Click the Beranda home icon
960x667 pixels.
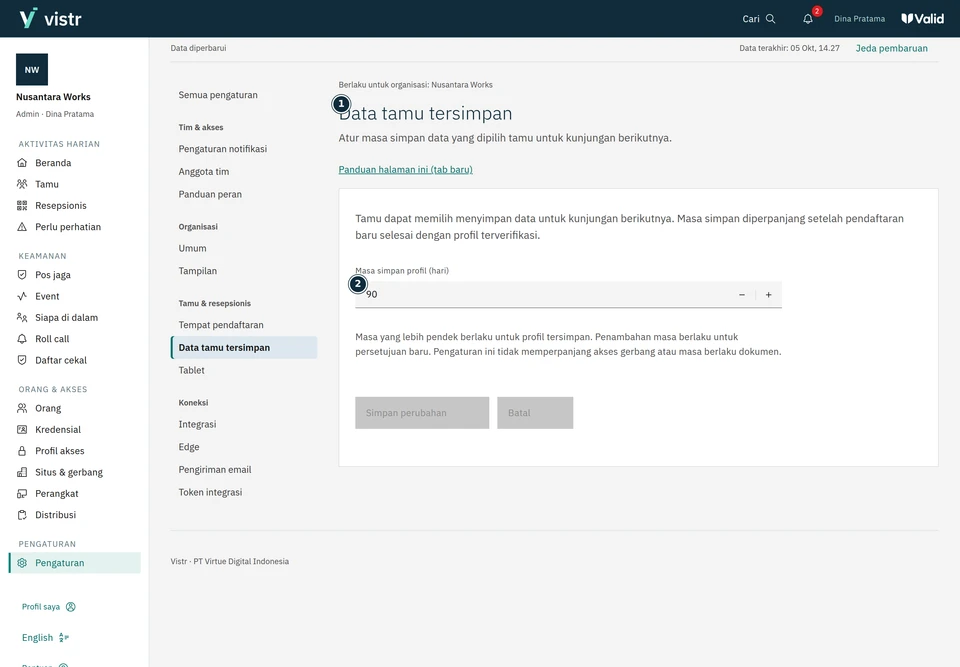tap(22, 163)
